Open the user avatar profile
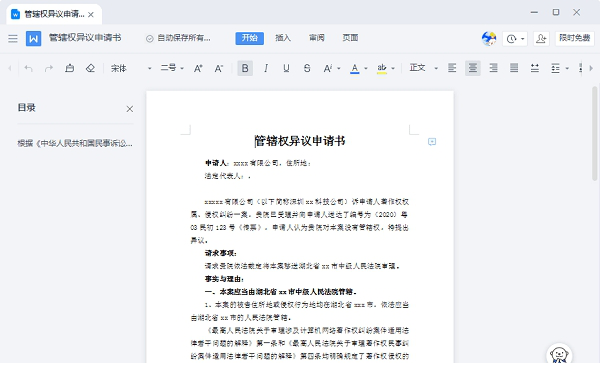 point(489,38)
